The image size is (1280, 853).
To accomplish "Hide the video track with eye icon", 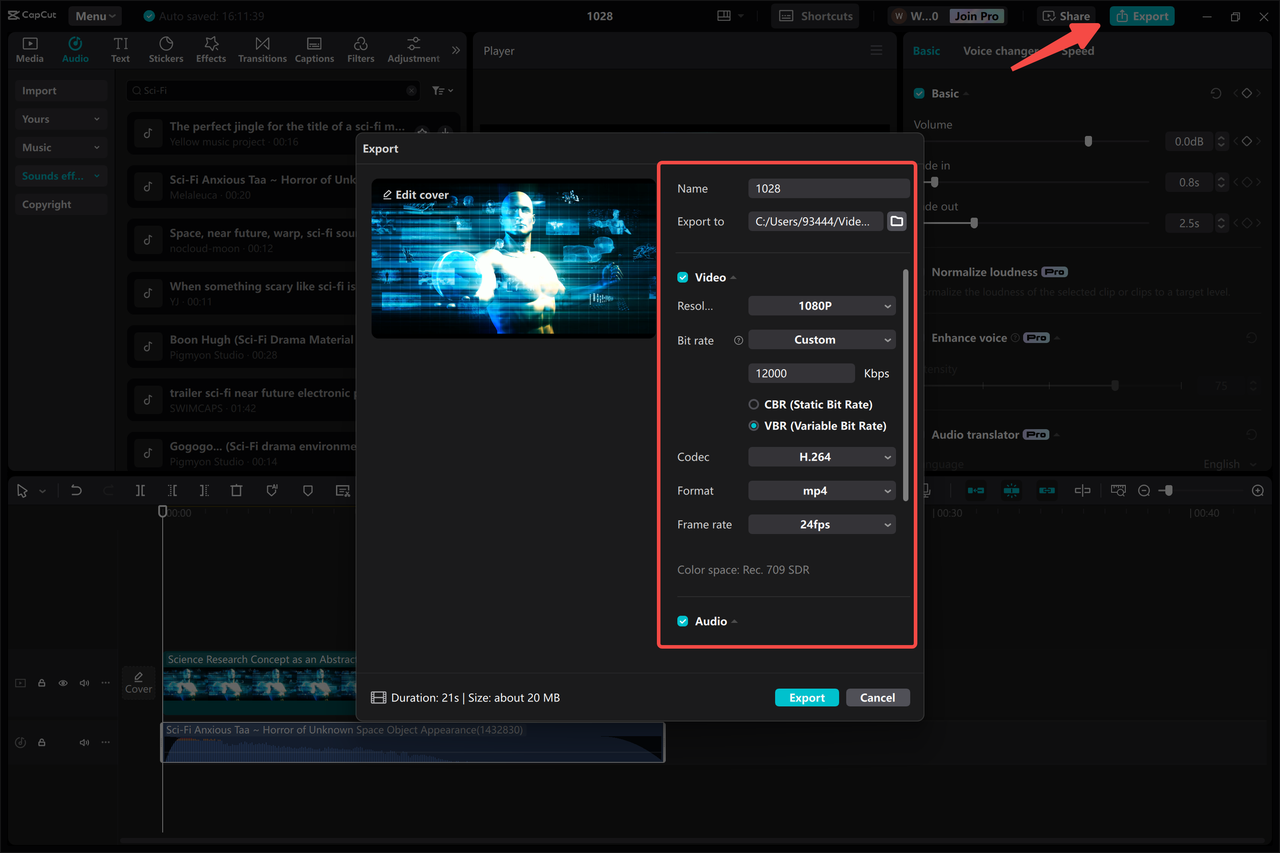I will tap(63, 683).
